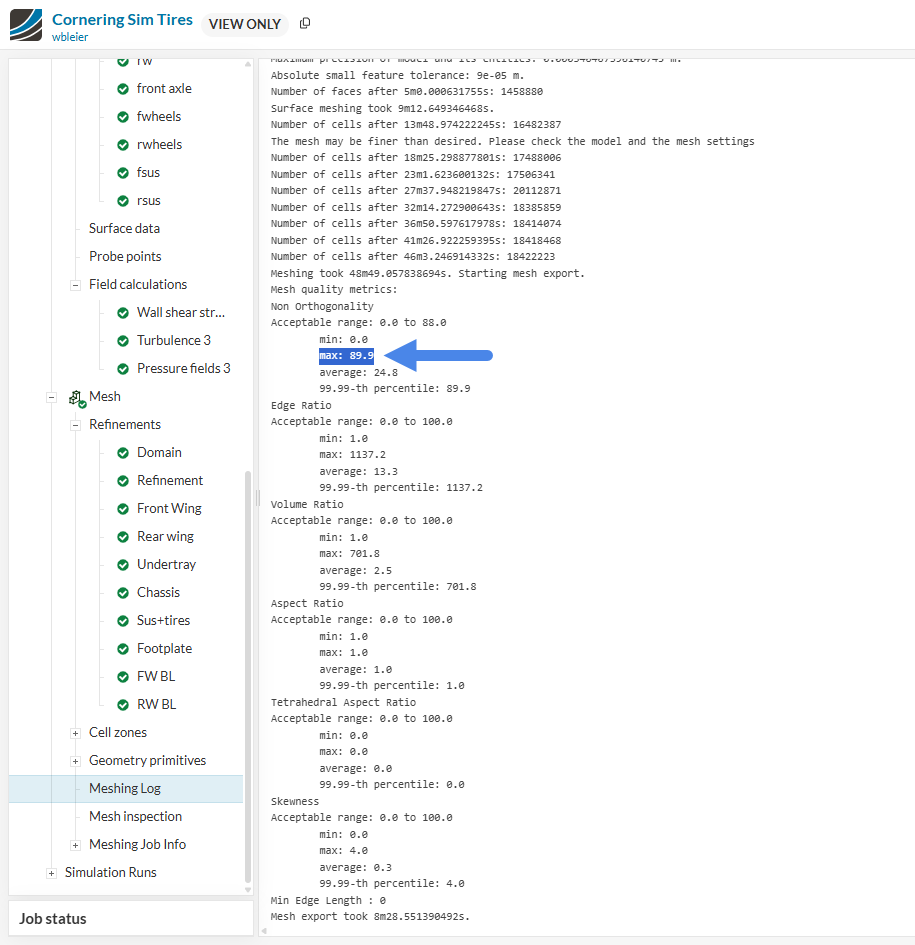This screenshot has width=915, height=945.
Task: Expand the Geometry primitives node
Action: 75,761
